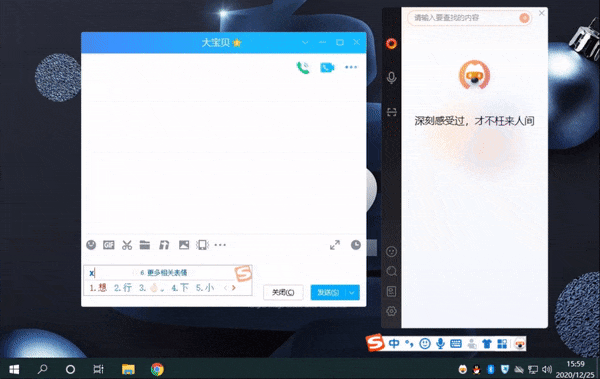Image resolution: width=600 pixels, height=379 pixels.
Task: Toggle punctuation mode on Sogou toolbar
Action: click(409, 343)
